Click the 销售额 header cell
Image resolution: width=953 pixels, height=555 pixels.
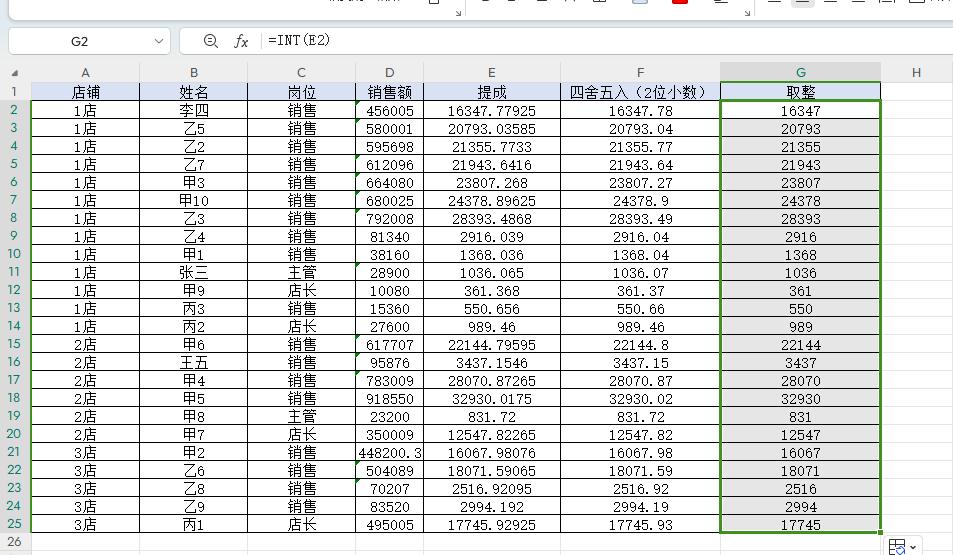[390, 92]
